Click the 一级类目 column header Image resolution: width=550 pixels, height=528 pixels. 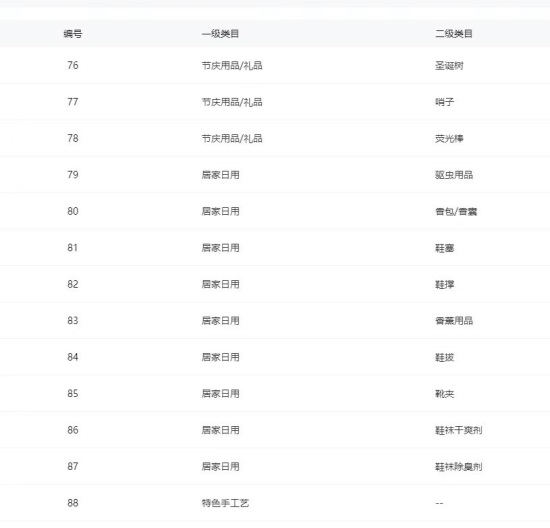pos(220,34)
